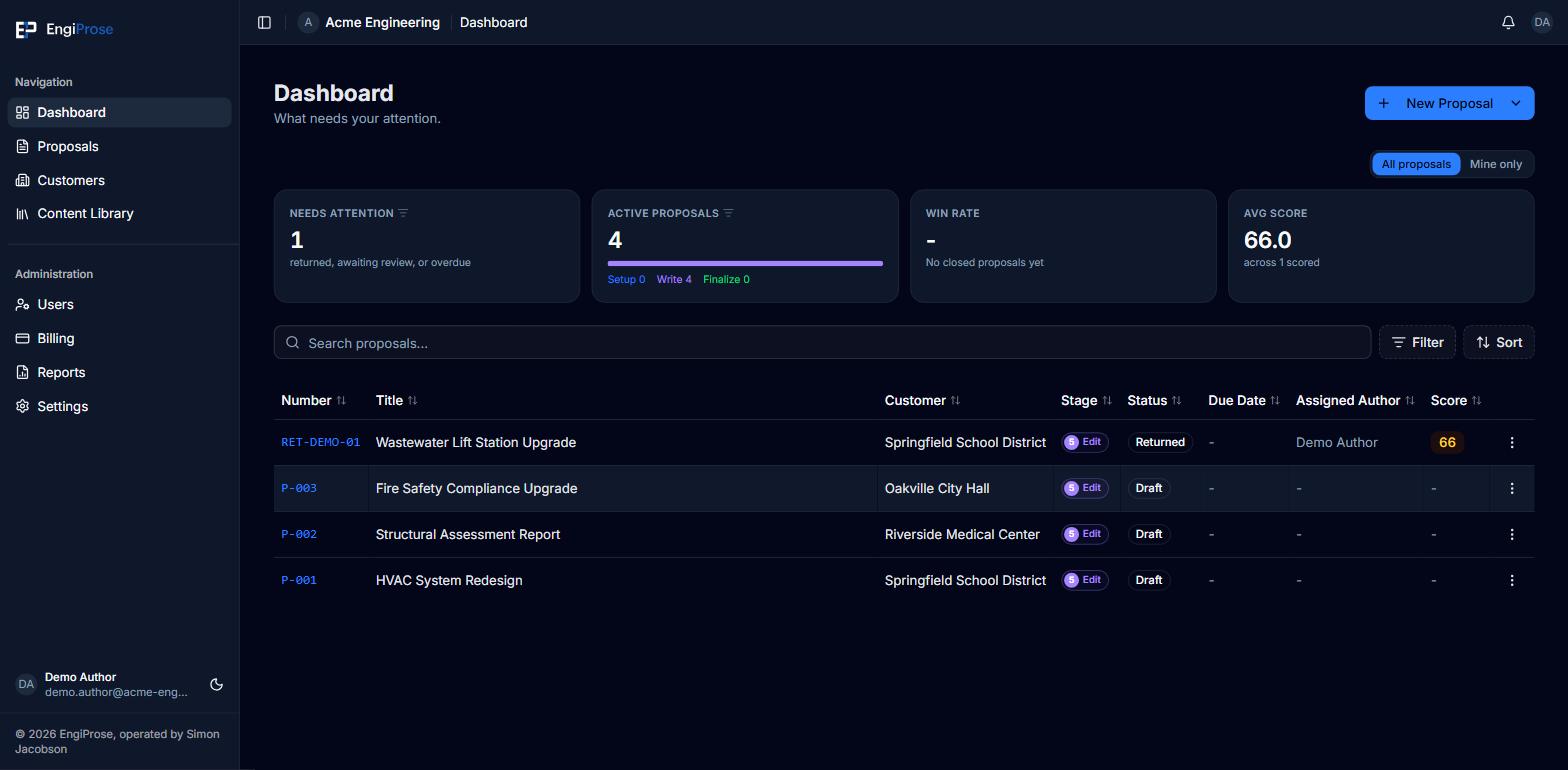The image size is (1568, 770).
Task: Open the Filter button
Action: tap(1417, 342)
